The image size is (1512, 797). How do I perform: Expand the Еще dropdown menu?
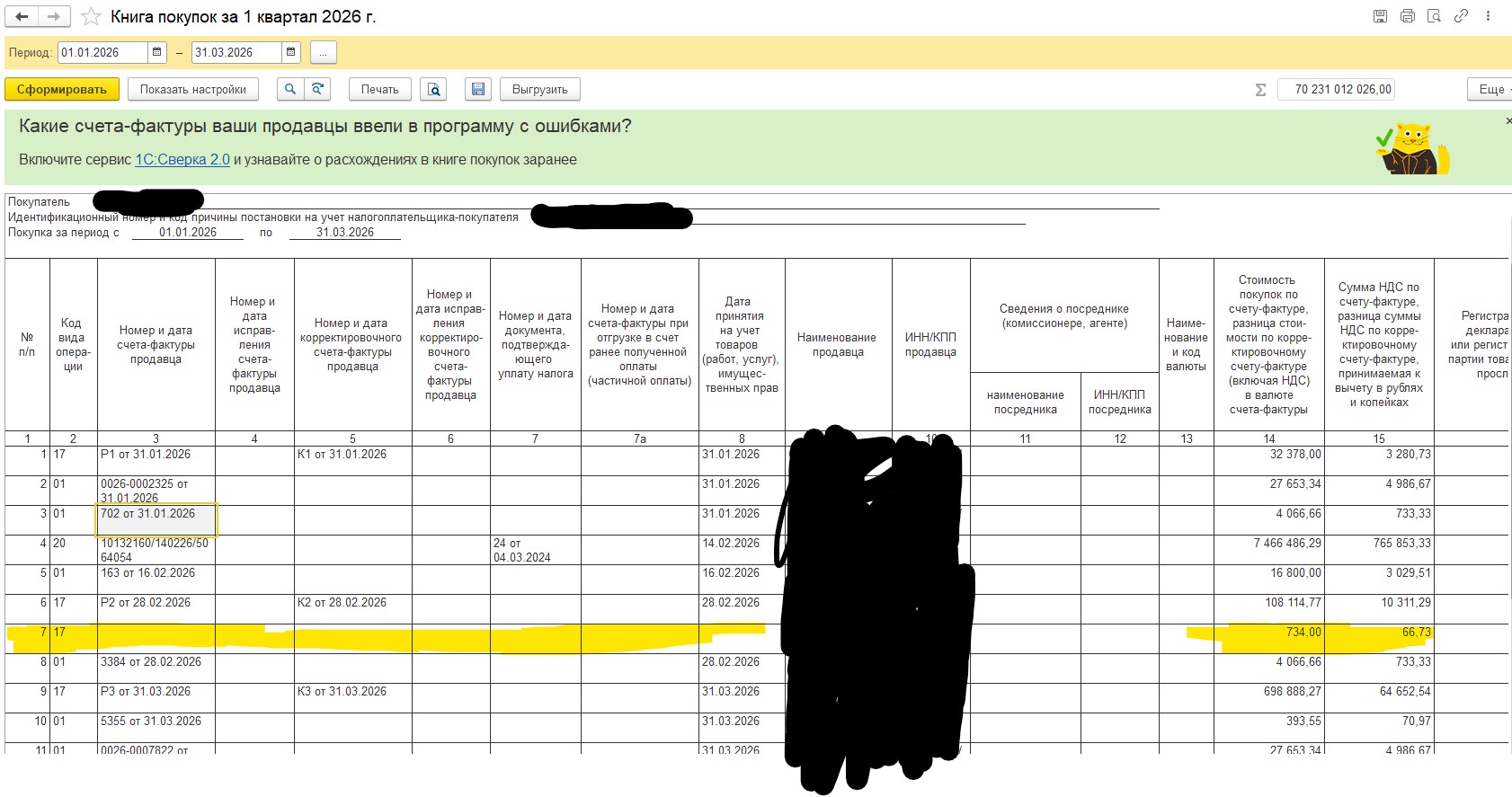click(1491, 89)
